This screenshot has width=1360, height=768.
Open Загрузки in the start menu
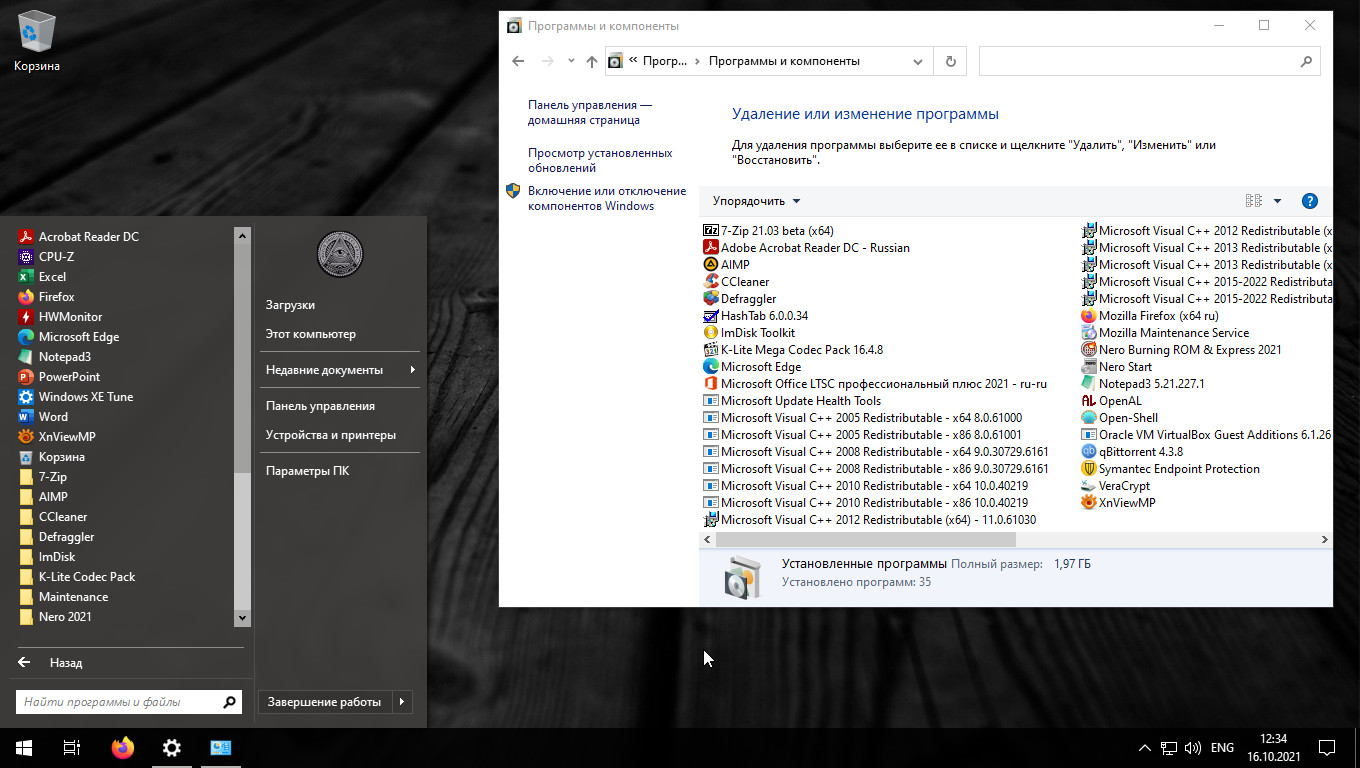290,305
